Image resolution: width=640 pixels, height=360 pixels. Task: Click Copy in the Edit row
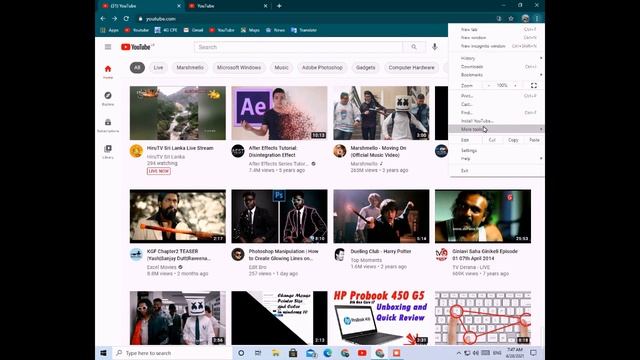[513, 140]
